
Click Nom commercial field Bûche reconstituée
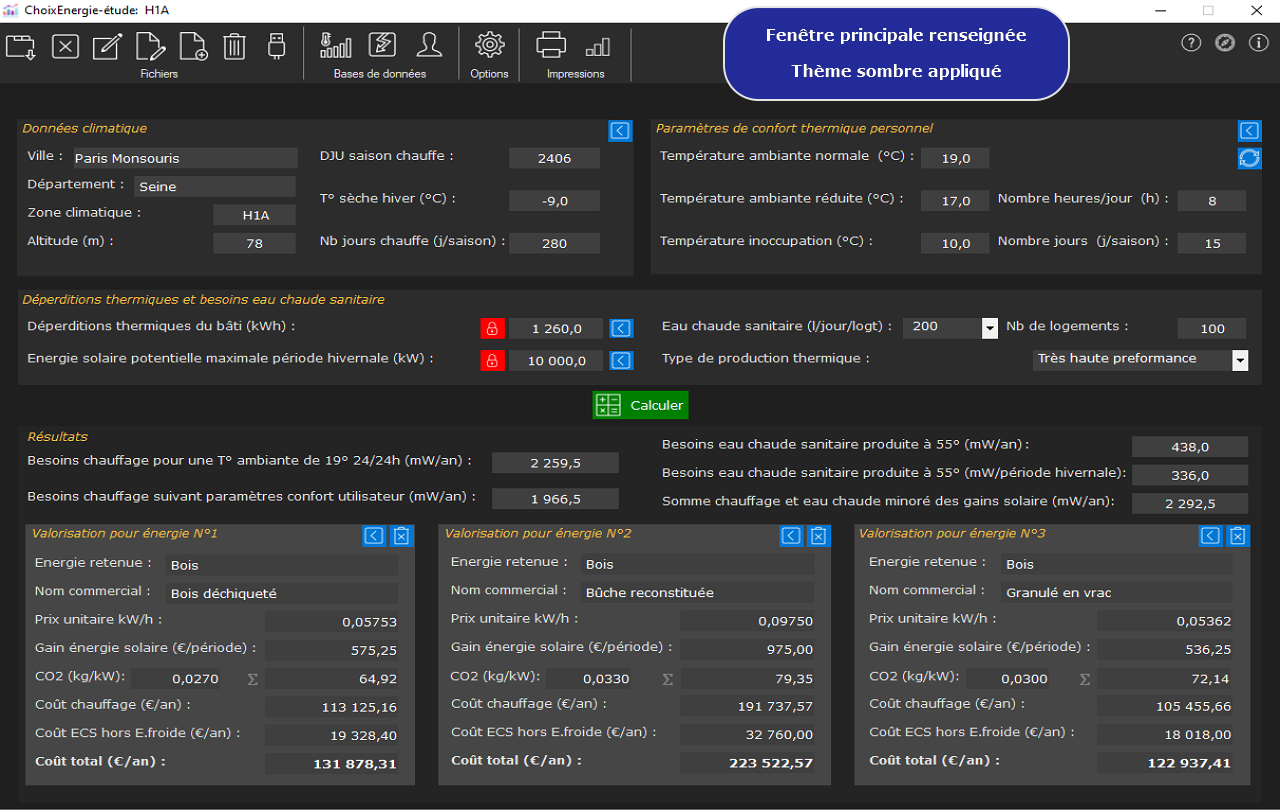(697, 593)
